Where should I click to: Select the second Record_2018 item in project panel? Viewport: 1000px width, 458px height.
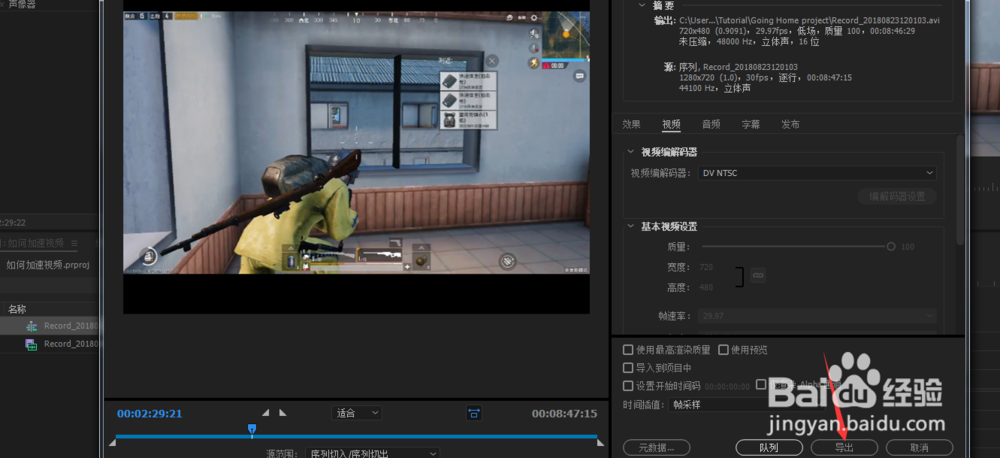click(48, 344)
